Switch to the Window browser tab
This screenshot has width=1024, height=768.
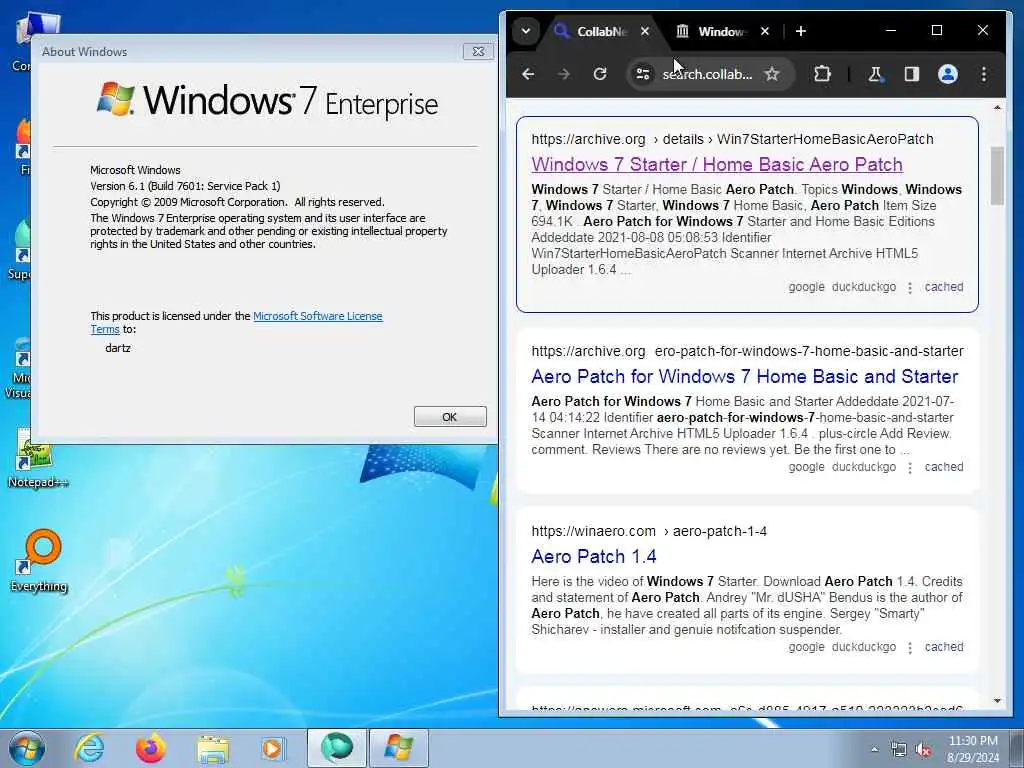coord(721,31)
